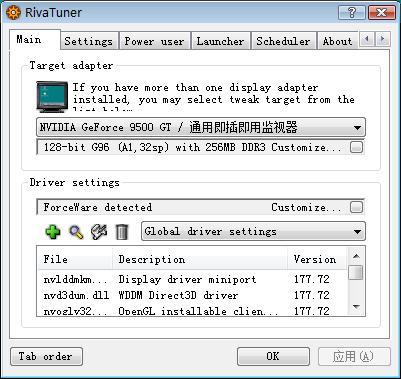Viewport: 401px width, 379px height.
Task: Click the Version column header
Action: pos(317,259)
